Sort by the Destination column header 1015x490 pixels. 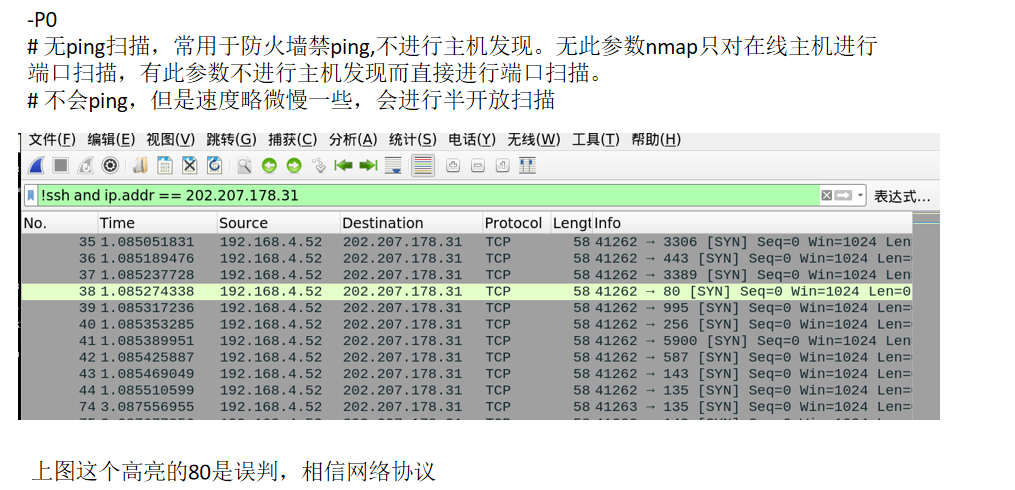point(411,223)
